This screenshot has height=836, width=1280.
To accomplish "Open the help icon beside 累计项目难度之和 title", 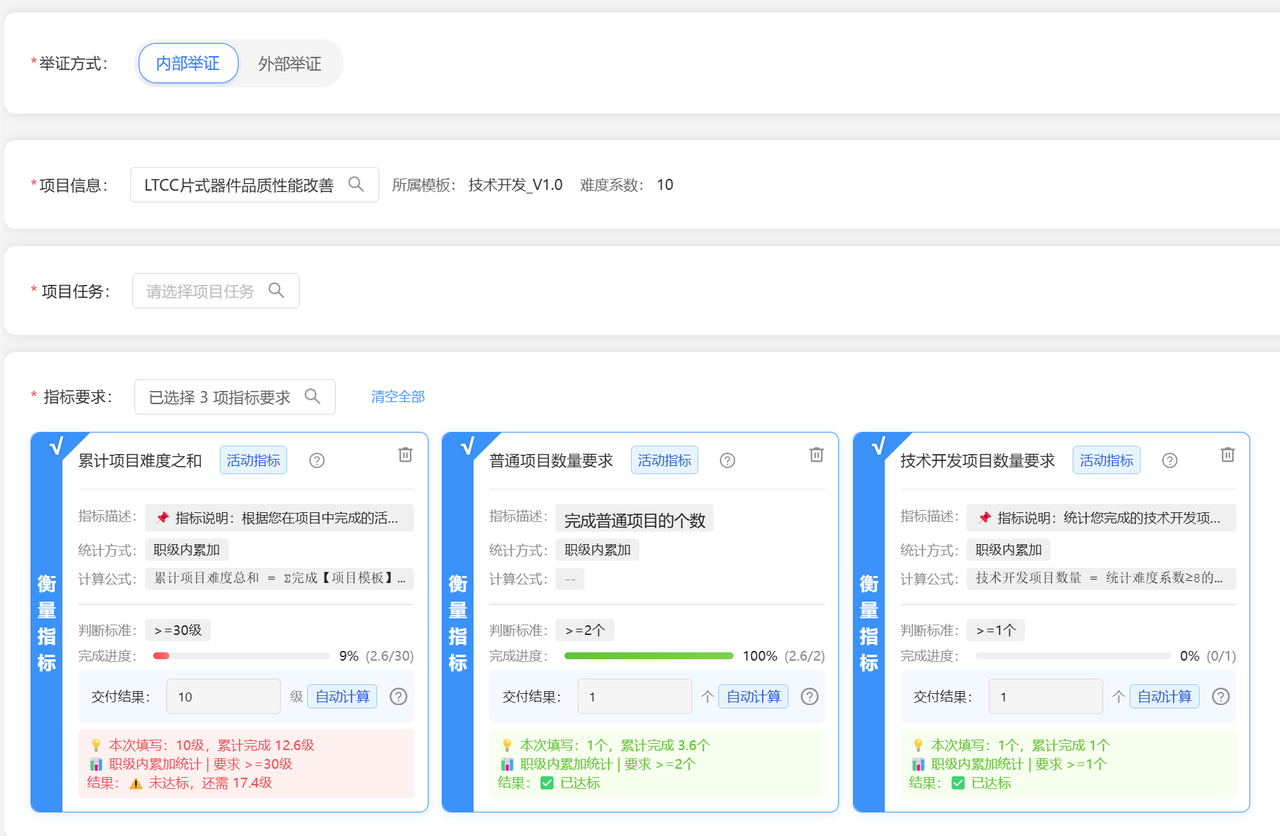I will (x=317, y=460).
